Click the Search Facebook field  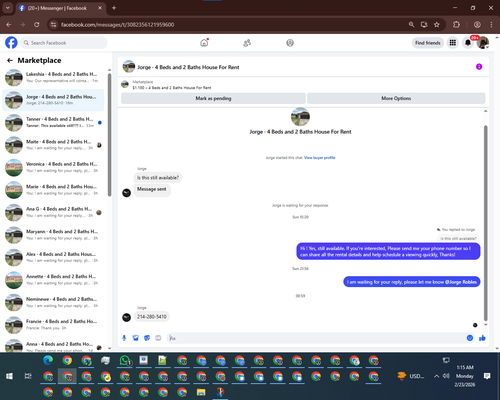(64, 43)
